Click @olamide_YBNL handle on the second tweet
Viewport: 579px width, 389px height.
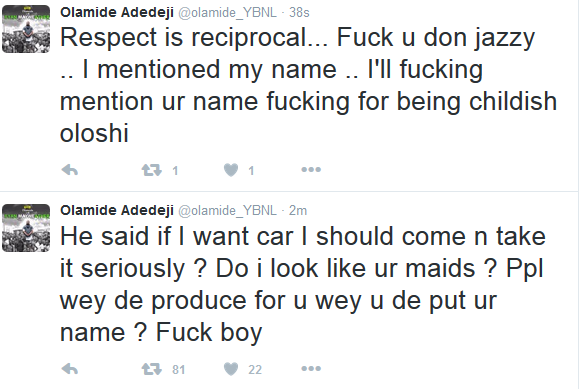tap(227, 211)
